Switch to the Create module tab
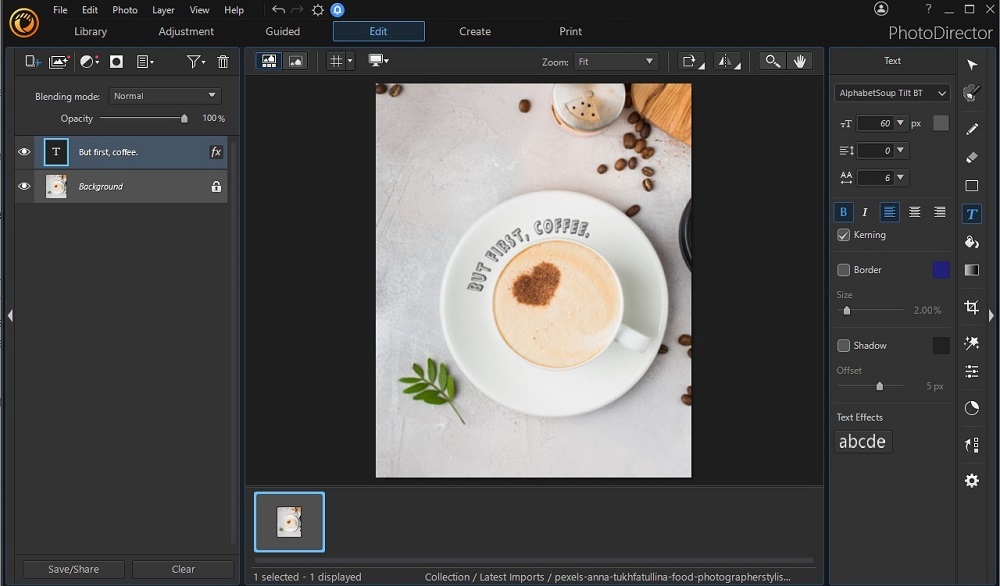 pyautogui.click(x=474, y=31)
